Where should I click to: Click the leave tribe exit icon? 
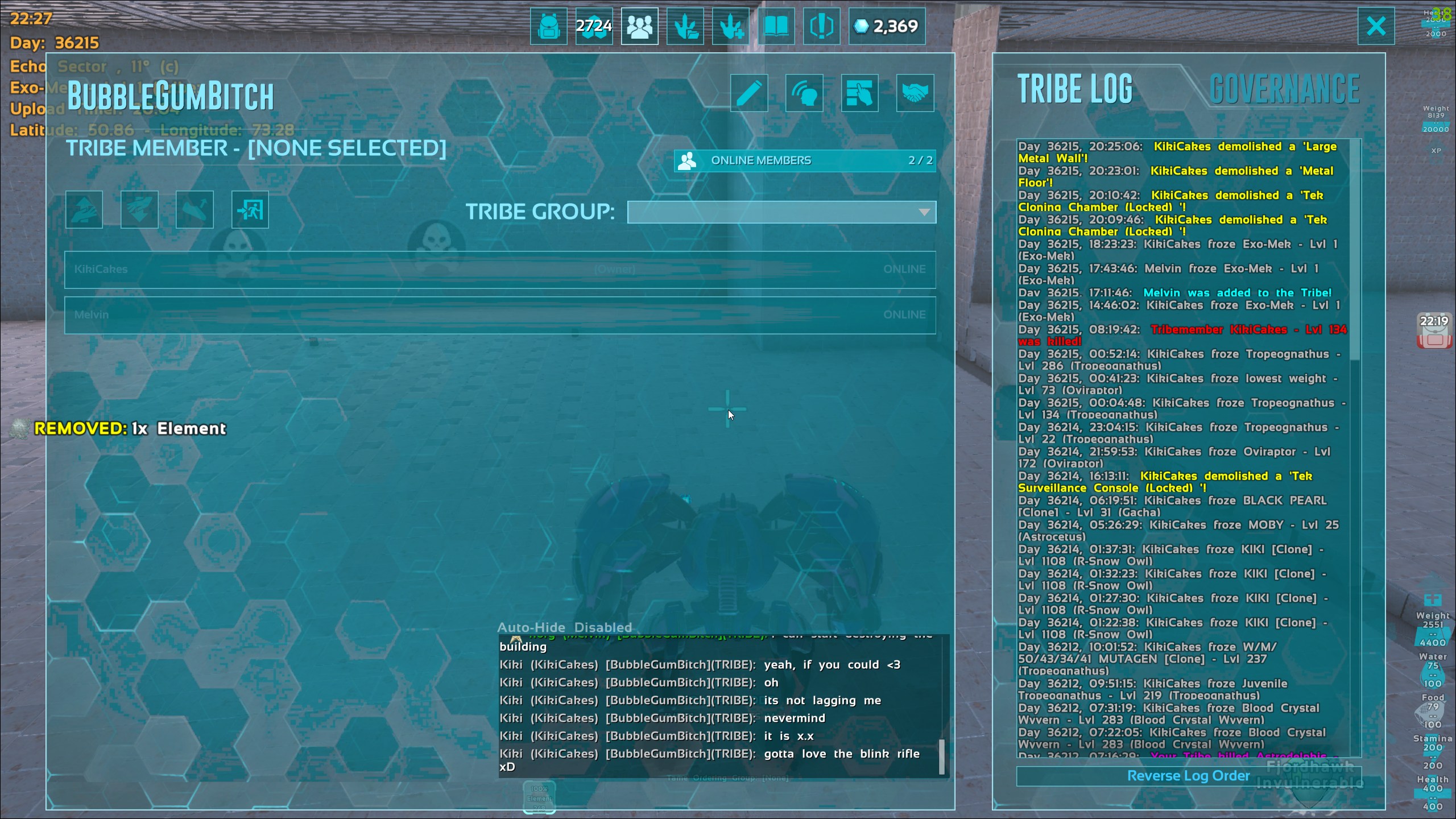[250, 210]
